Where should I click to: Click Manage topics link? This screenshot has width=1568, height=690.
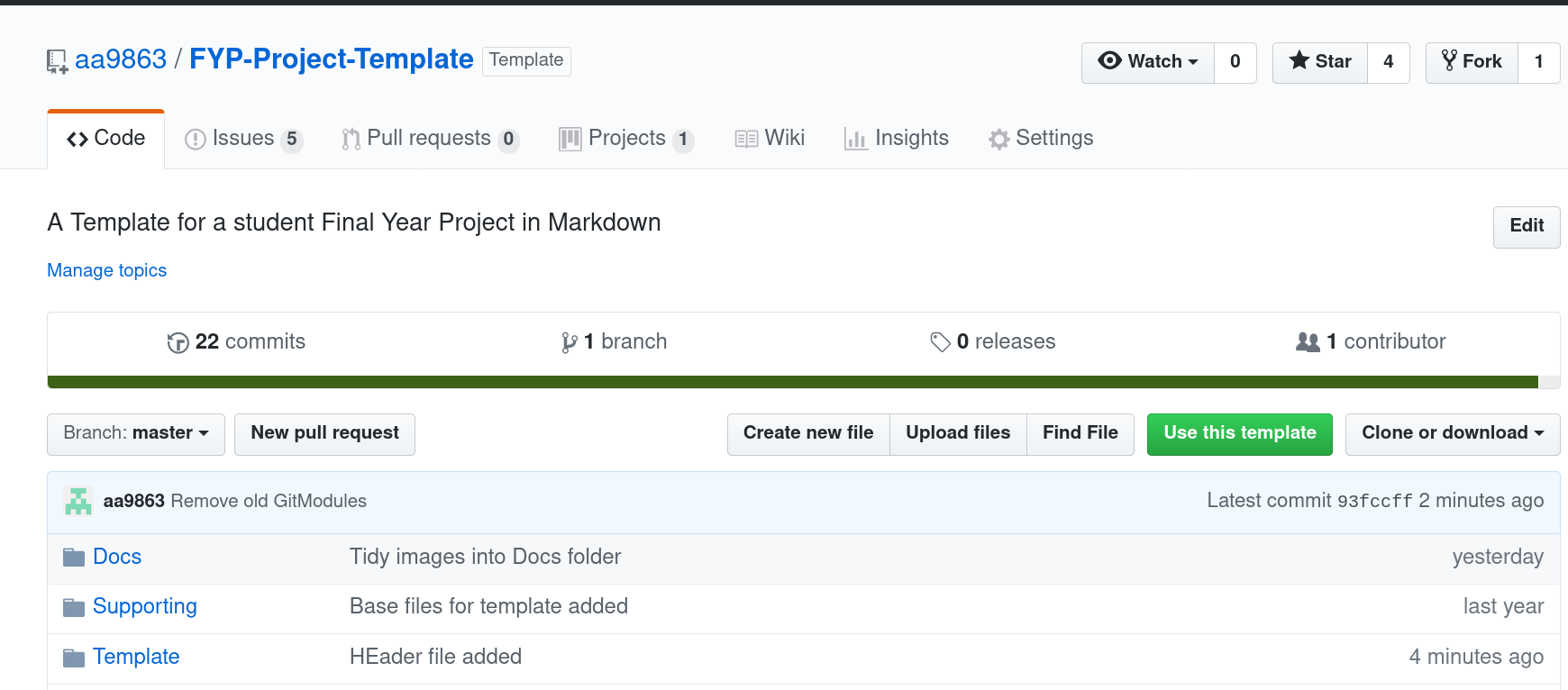coord(106,271)
